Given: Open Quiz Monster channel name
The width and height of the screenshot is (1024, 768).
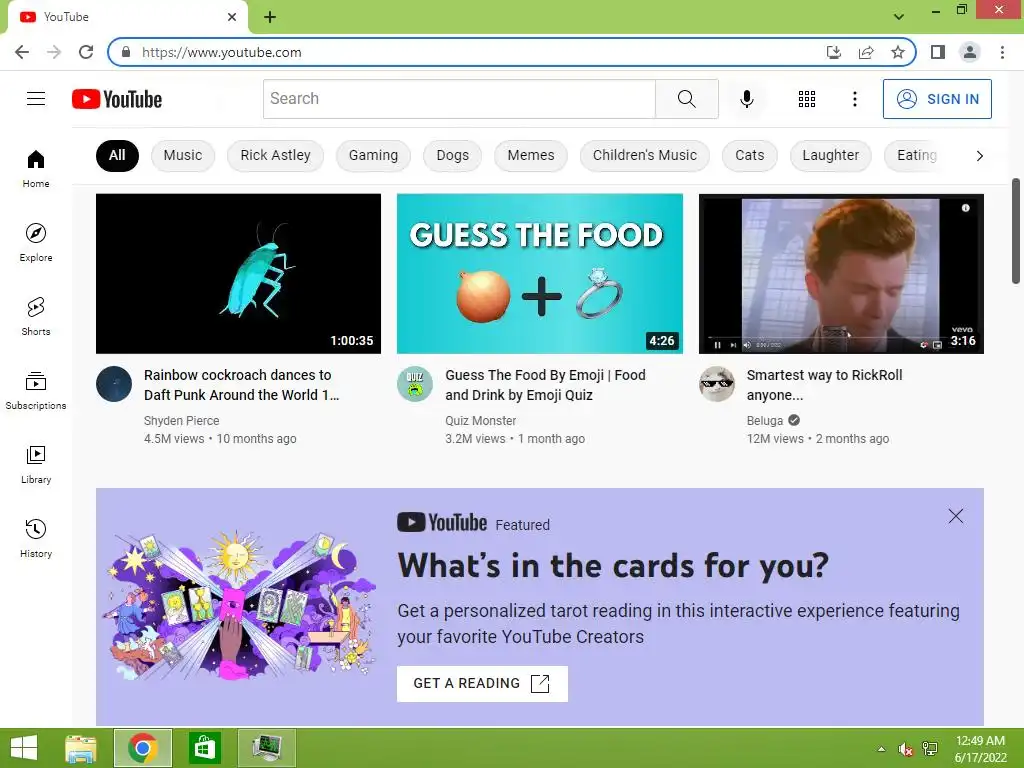Looking at the screenshot, I should click(x=481, y=421).
